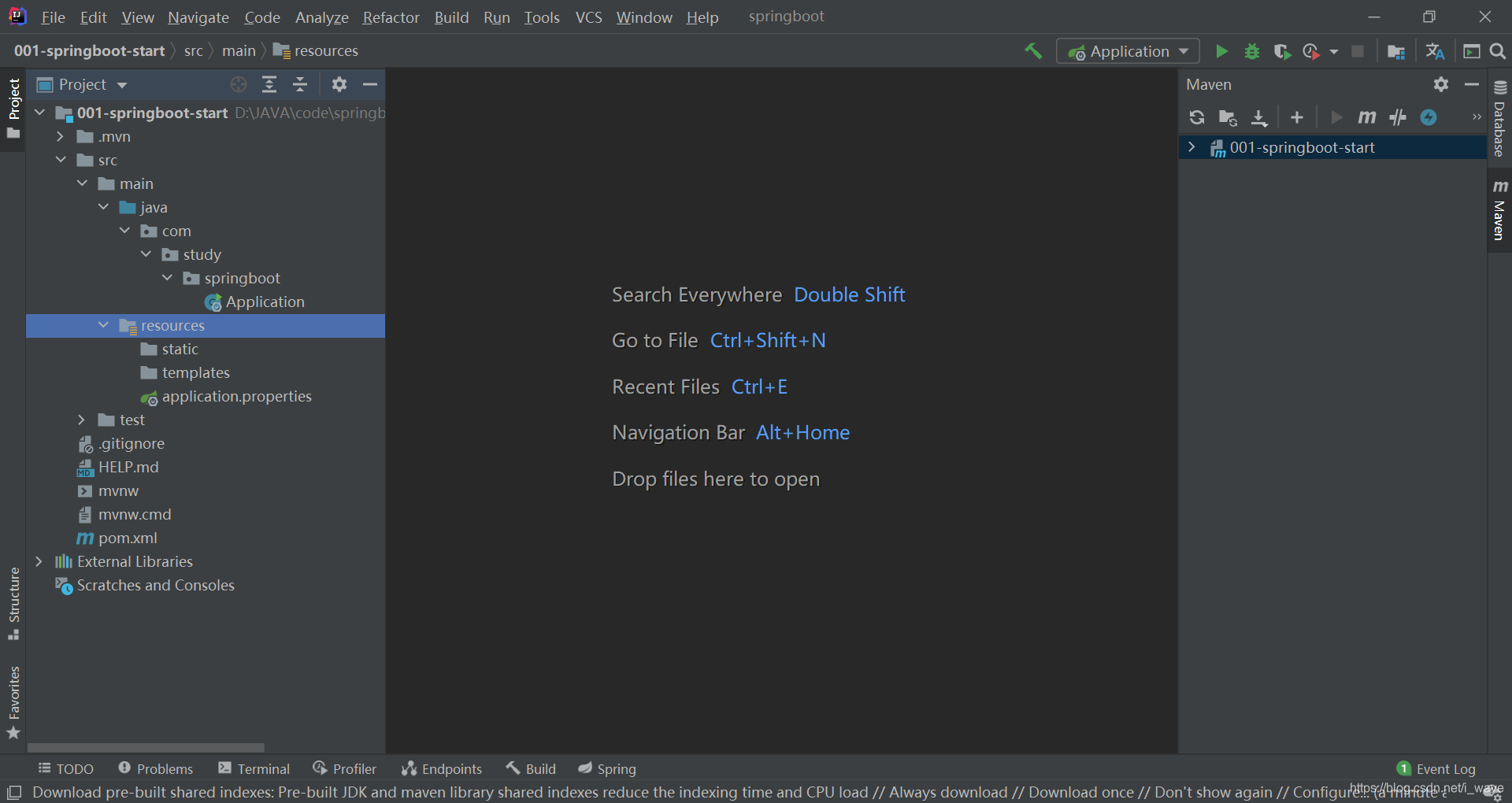Click Always download in notification bar
The image size is (1512, 803).
pos(948,792)
